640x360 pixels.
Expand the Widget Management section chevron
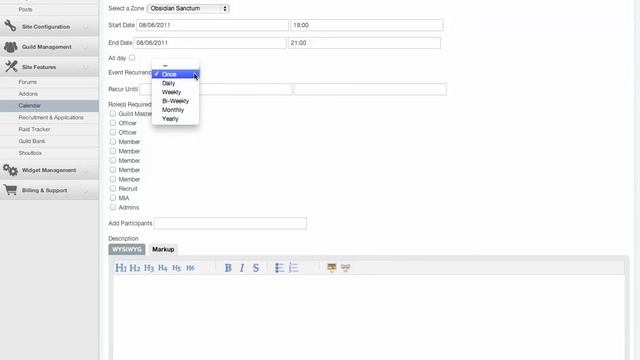pyautogui.click(x=86, y=171)
